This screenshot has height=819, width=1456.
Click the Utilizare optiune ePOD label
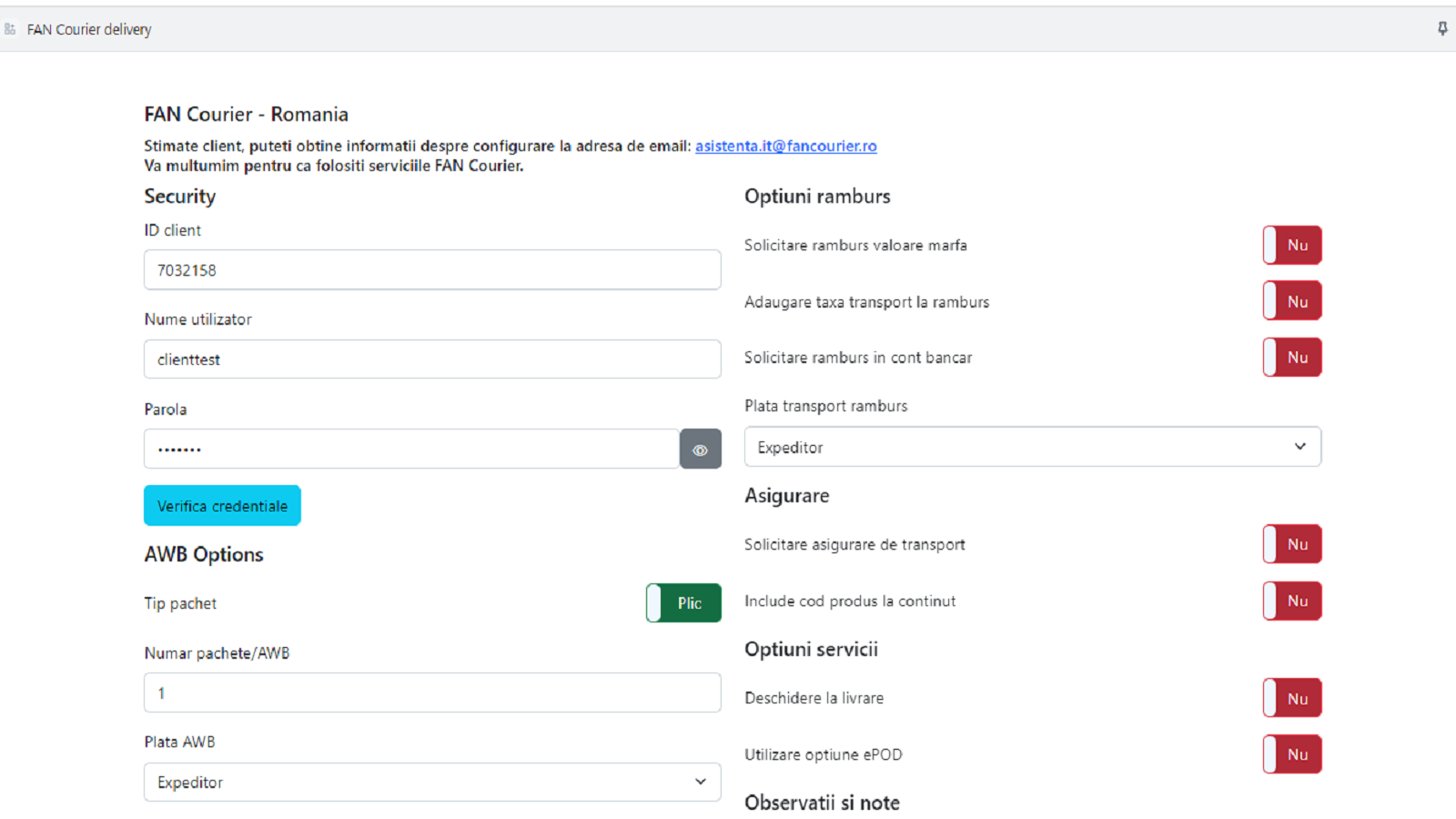coord(824,754)
